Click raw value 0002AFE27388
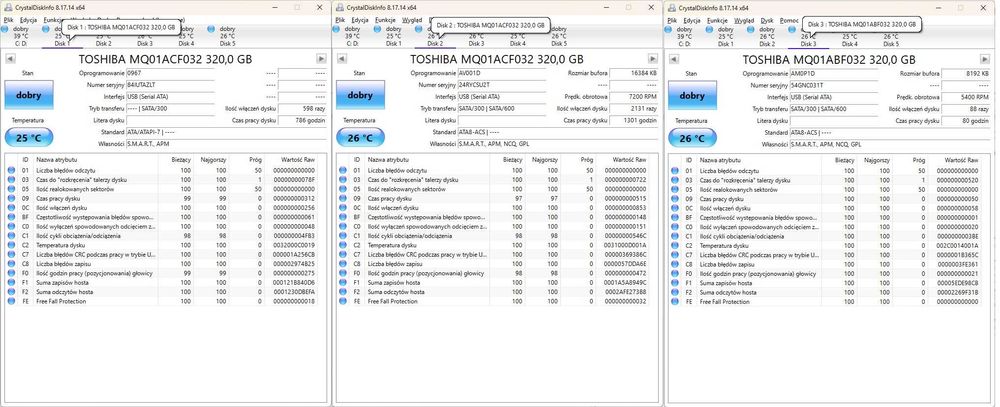 pyautogui.click(x=626, y=292)
